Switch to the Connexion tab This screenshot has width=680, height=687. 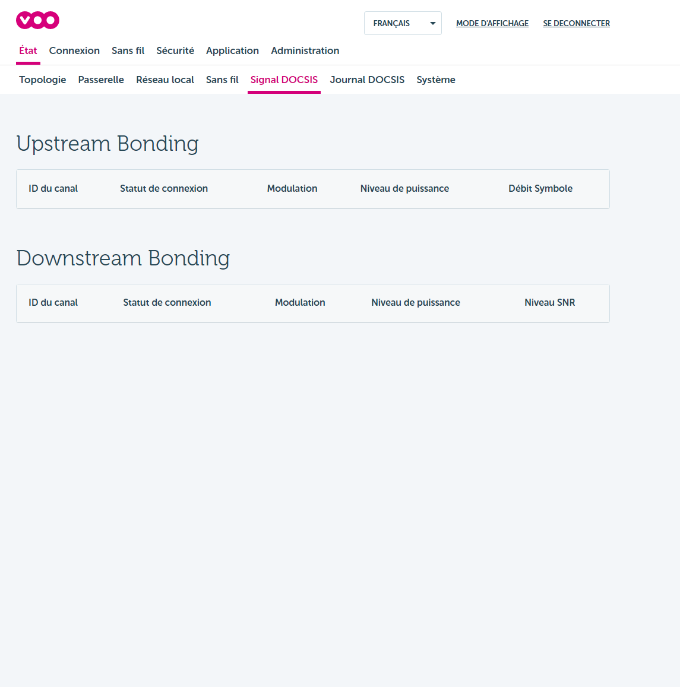(x=74, y=51)
